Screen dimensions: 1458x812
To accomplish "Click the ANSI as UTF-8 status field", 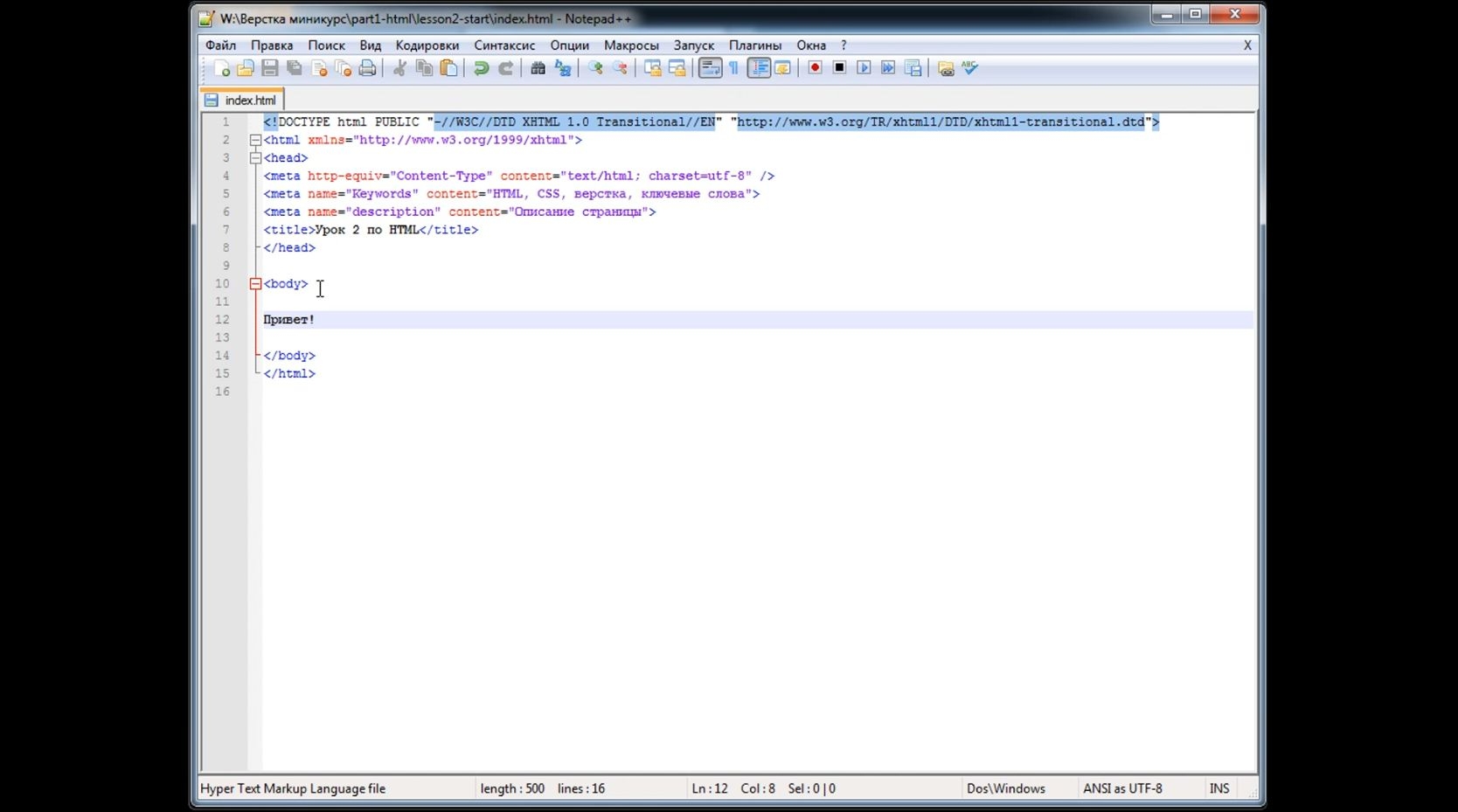I will tap(1122, 788).
